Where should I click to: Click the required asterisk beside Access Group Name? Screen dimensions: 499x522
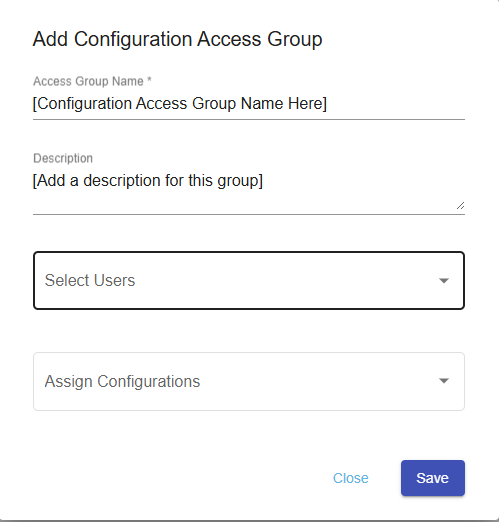(149, 79)
